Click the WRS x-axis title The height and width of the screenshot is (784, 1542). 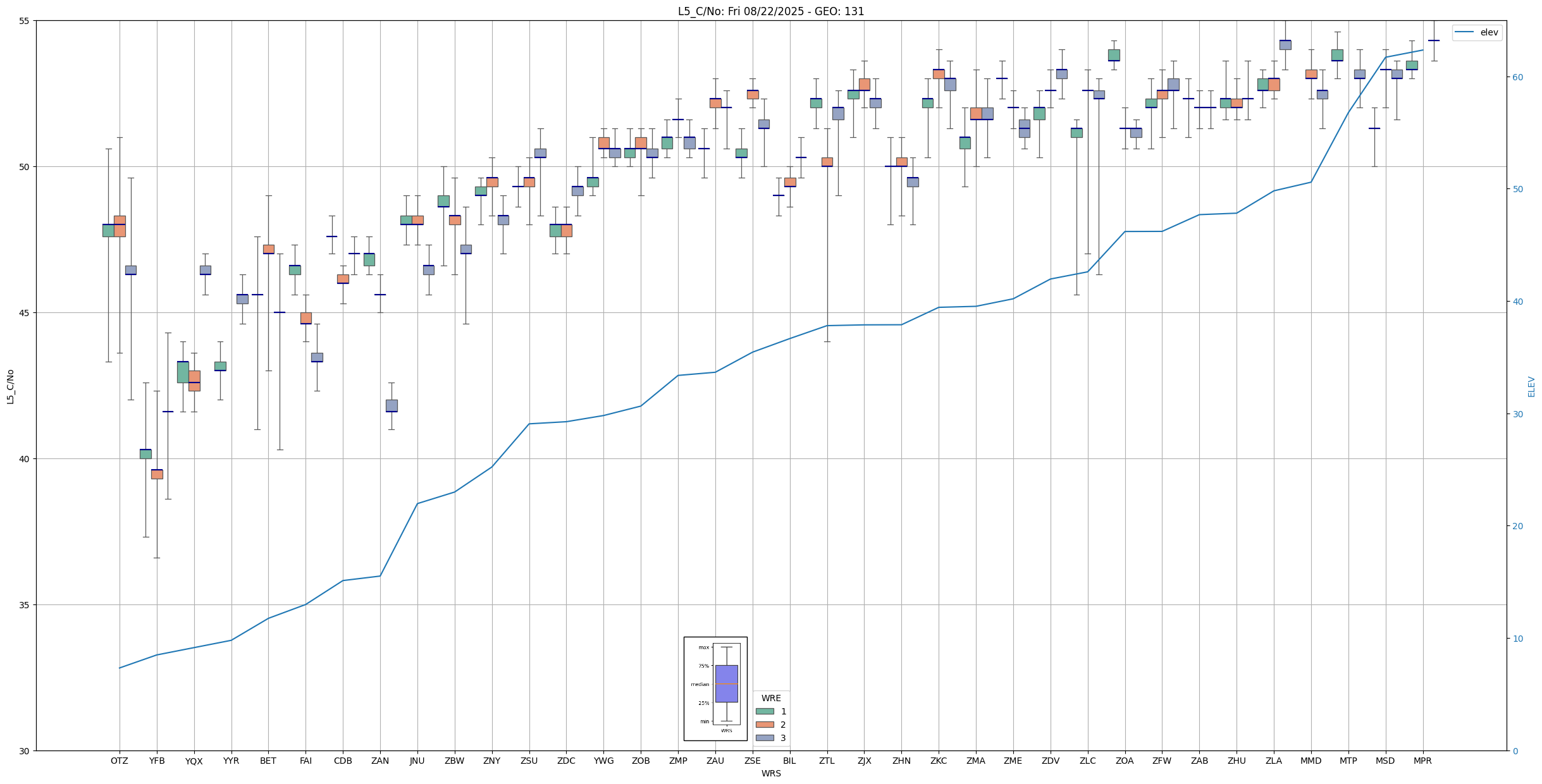(x=770, y=773)
